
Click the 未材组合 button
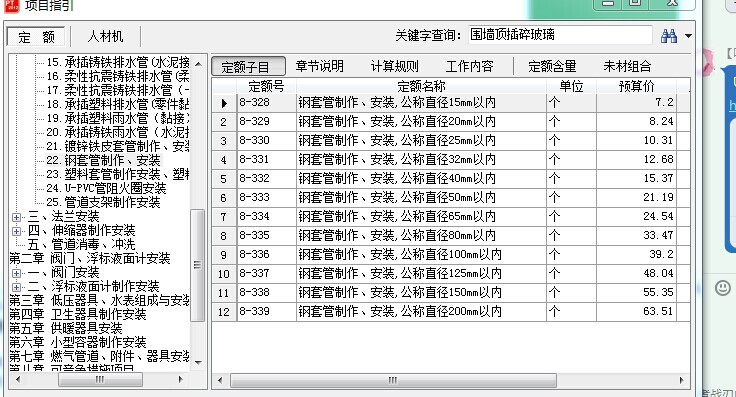(628, 66)
